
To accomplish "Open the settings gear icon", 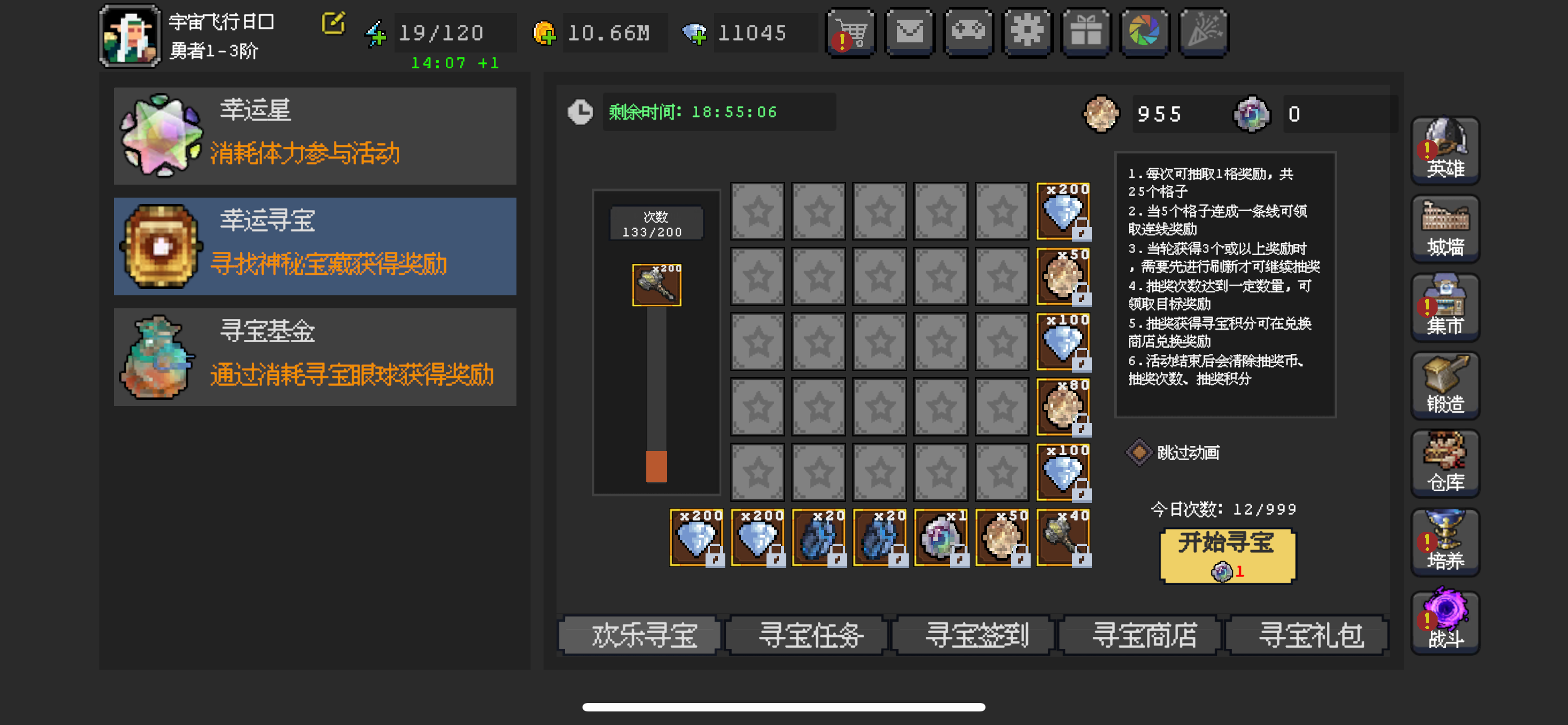I will click(1027, 32).
